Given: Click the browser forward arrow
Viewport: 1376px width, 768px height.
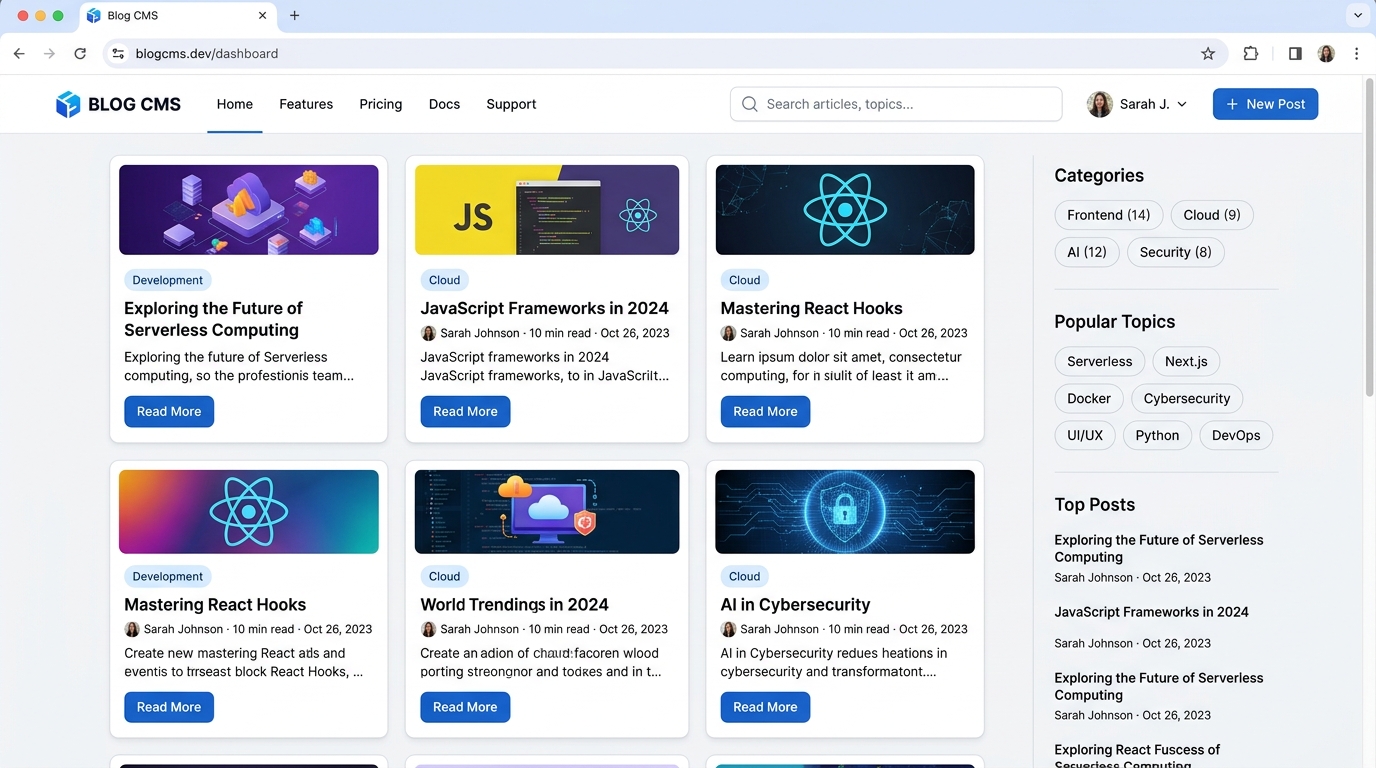Looking at the screenshot, I should pos(49,54).
